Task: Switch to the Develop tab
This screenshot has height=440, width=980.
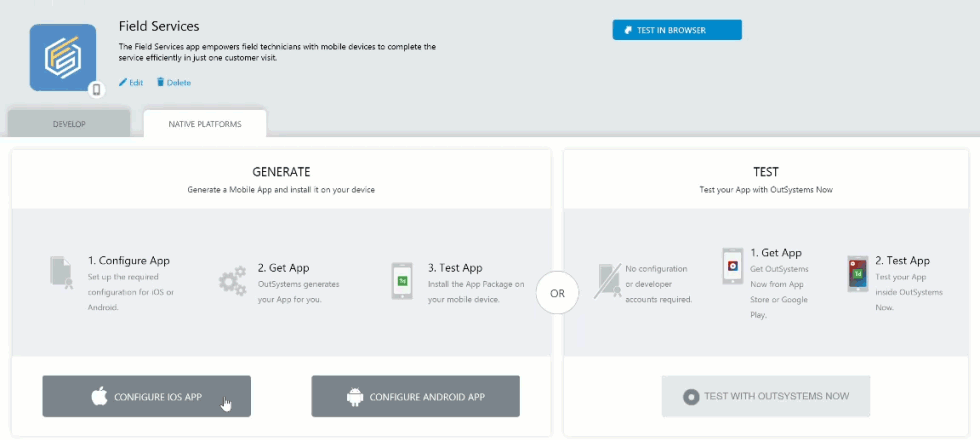Action: click(69, 124)
